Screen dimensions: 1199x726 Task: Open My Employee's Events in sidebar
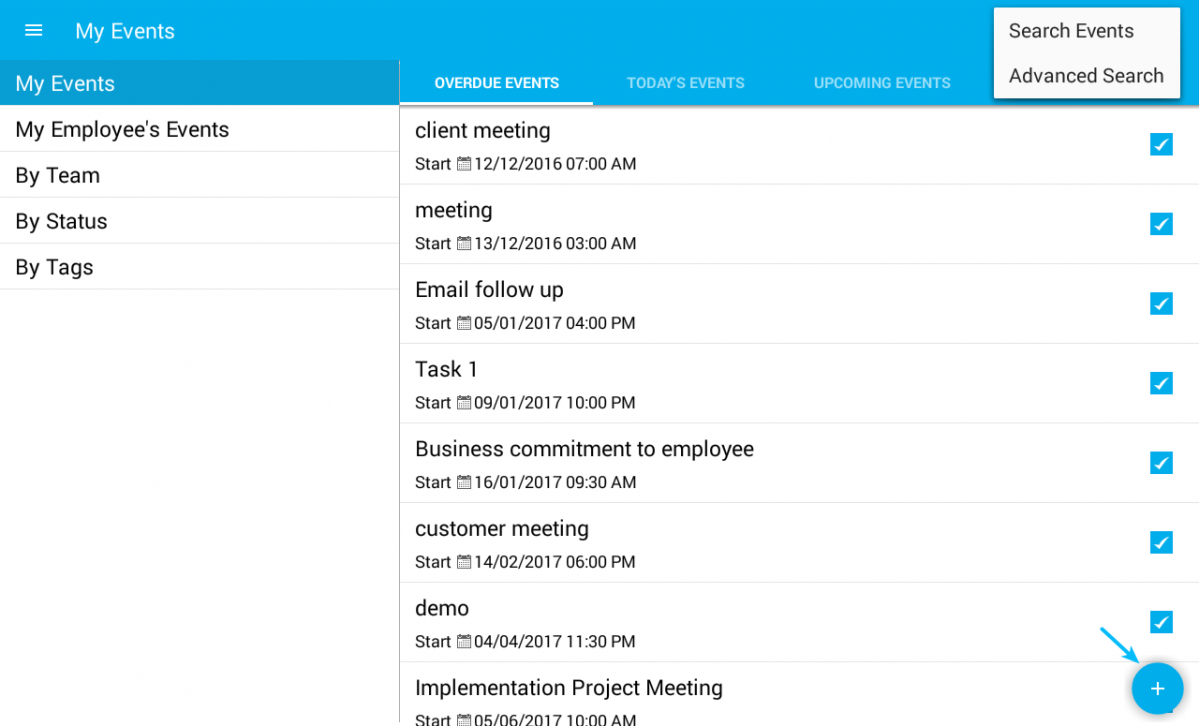click(122, 130)
